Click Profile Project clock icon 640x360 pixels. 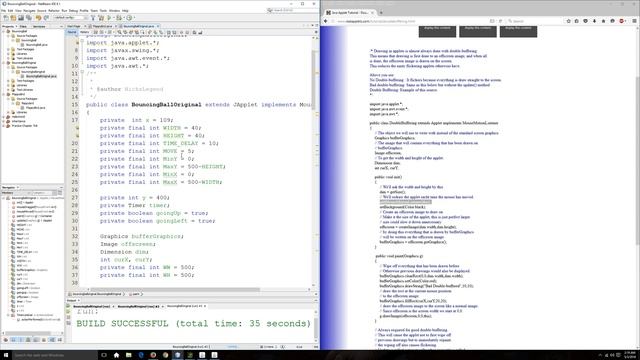pos(129,18)
